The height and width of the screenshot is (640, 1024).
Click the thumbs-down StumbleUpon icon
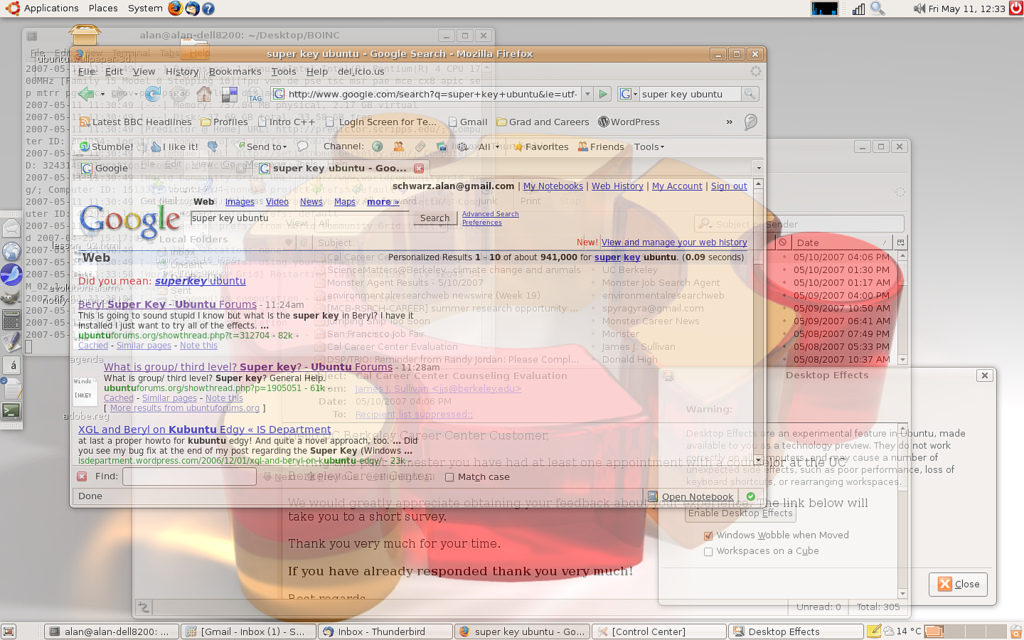point(212,147)
